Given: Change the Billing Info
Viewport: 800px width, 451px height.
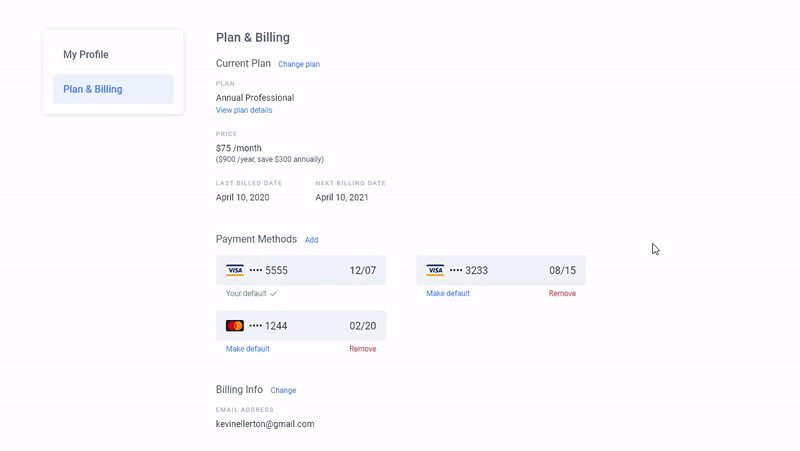Looking at the screenshot, I should pyautogui.click(x=283, y=390).
